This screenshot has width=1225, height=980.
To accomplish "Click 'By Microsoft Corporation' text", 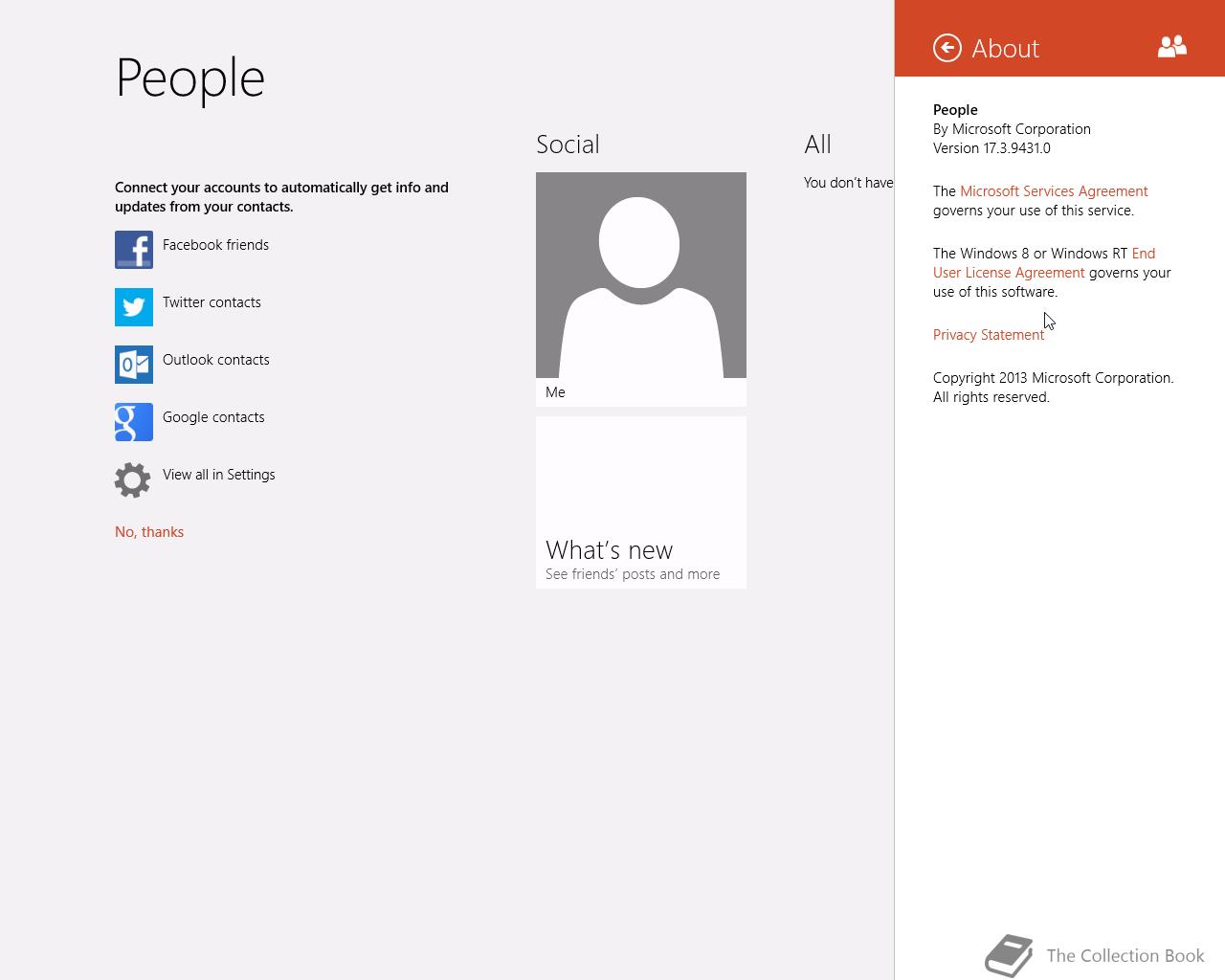I will (x=1012, y=129).
